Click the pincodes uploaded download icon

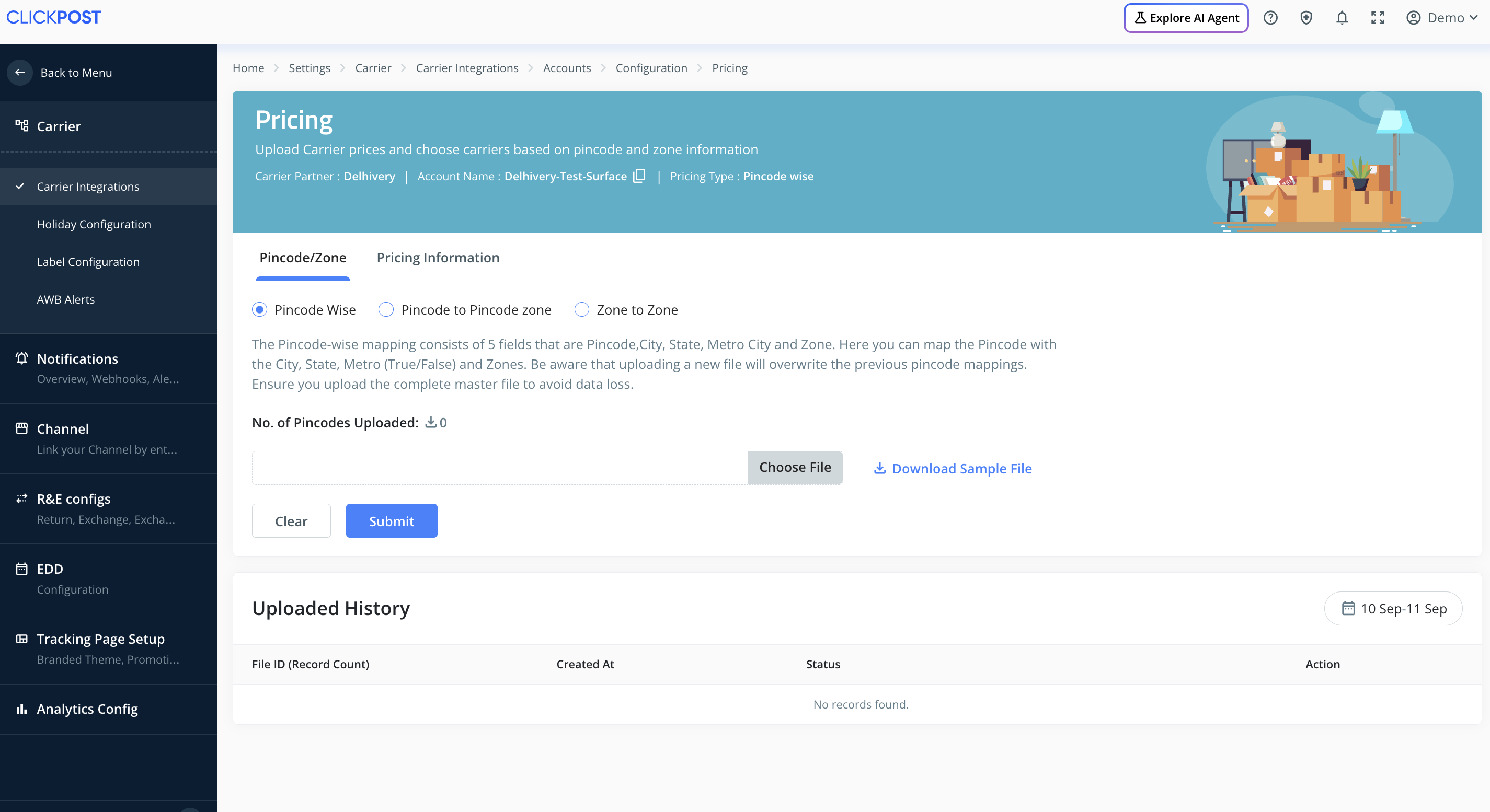click(x=430, y=423)
